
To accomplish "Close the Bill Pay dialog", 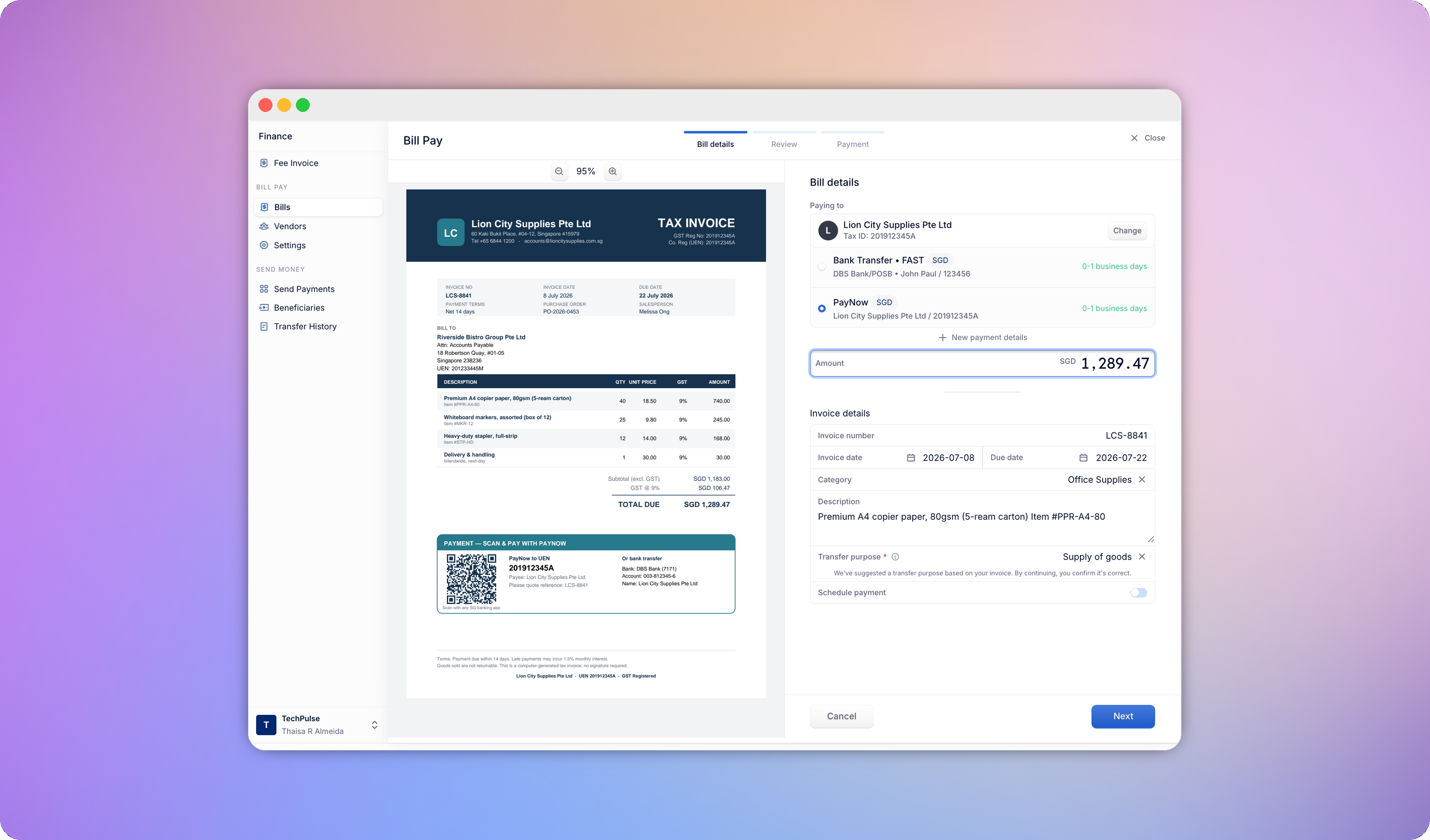I will [1147, 138].
